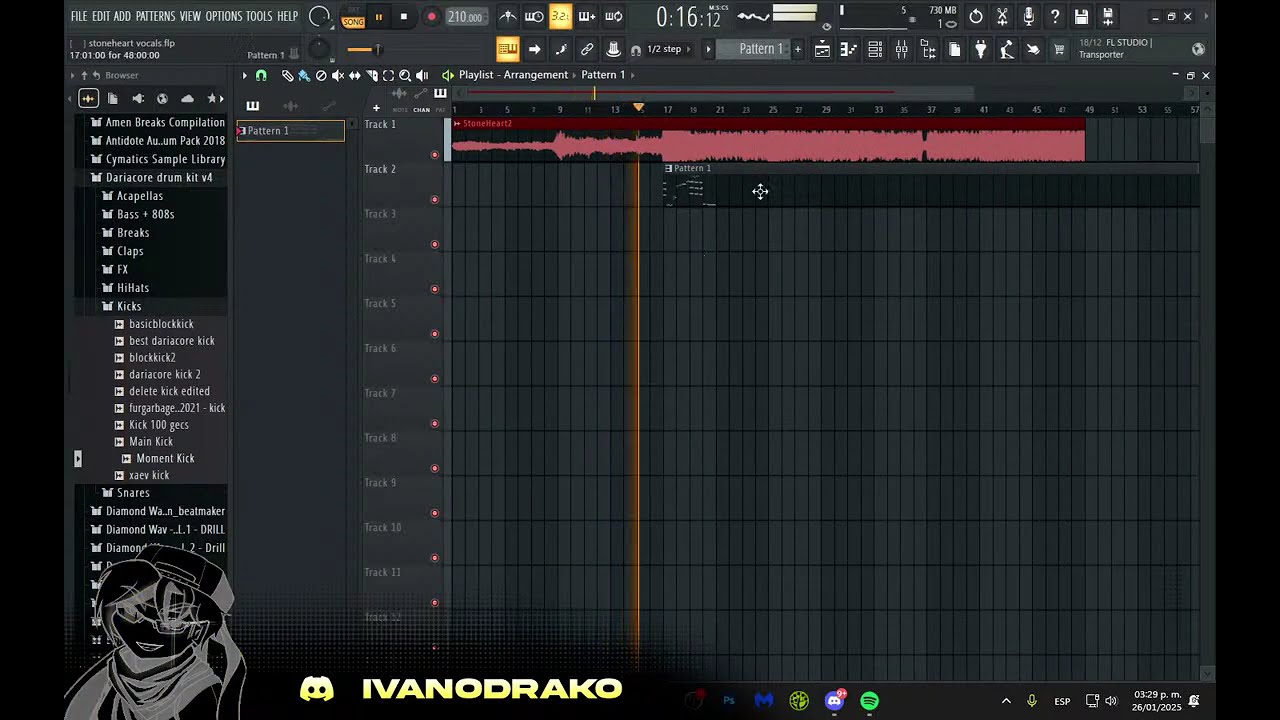Toggle wait for input before recording
The image size is (1280, 720).
point(534,16)
